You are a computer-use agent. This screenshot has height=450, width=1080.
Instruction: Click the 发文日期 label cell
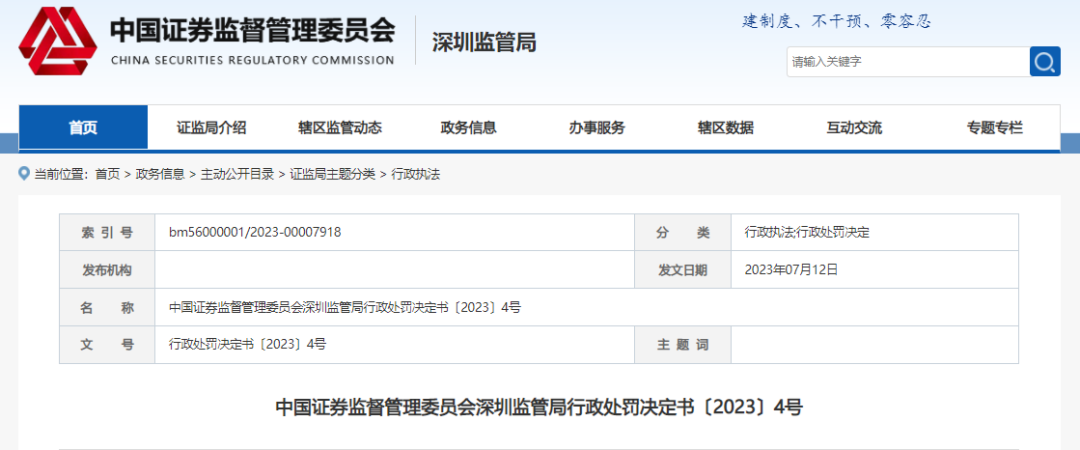pyautogui.click(x=683, y=270)
